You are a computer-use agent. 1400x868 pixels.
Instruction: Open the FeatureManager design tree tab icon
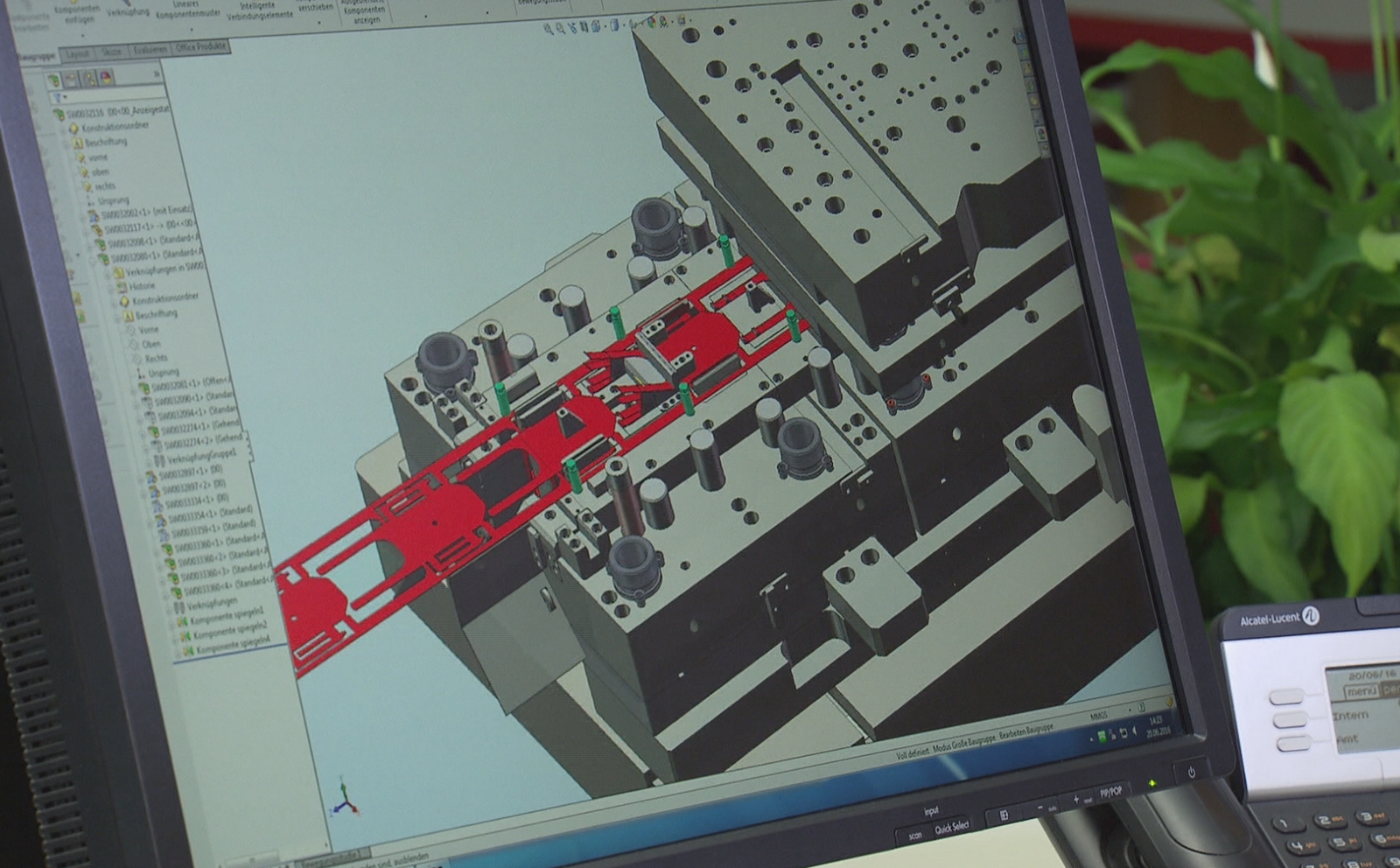pyautogui.click(x=54, y=80)
